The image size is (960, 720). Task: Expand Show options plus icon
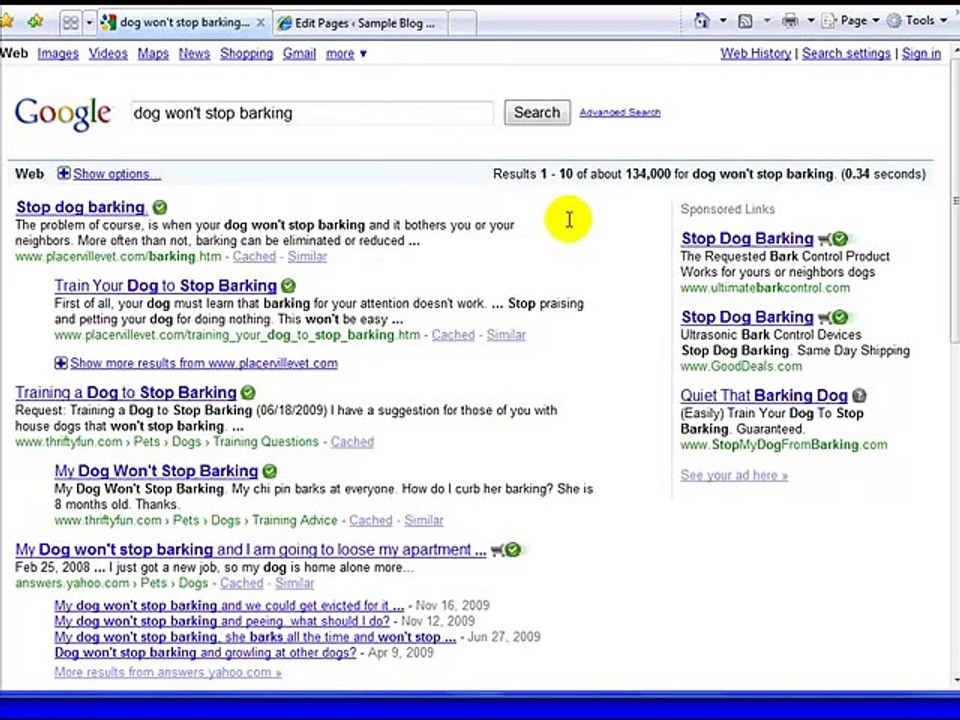point(64,173)
